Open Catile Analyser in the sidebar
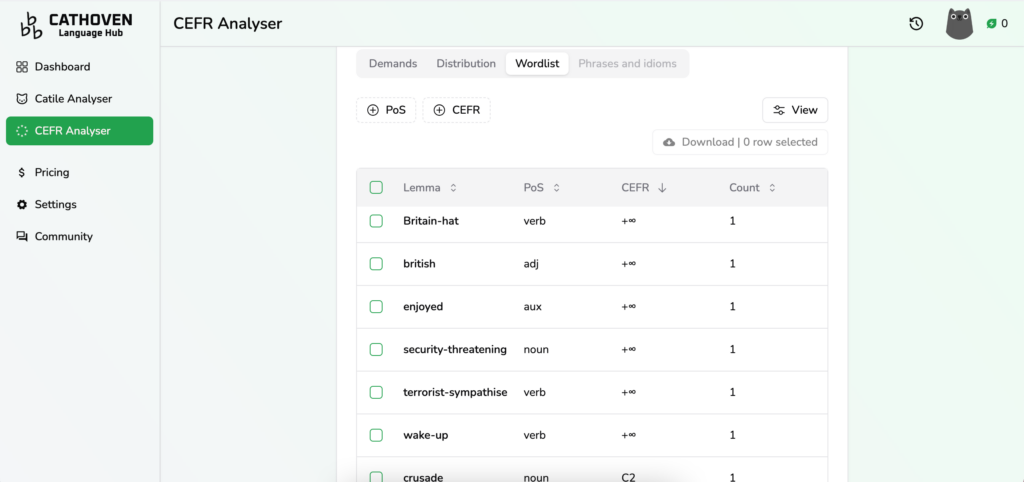The height and width of the screenshot is (482, 1024). click(x=73, y=99)
